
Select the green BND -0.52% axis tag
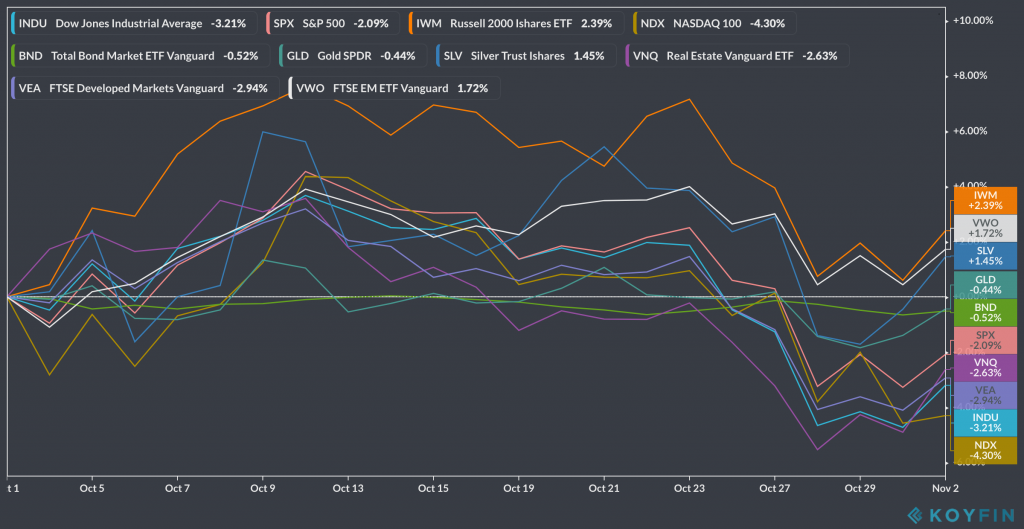pyautogui.click(x=985, y=311)
